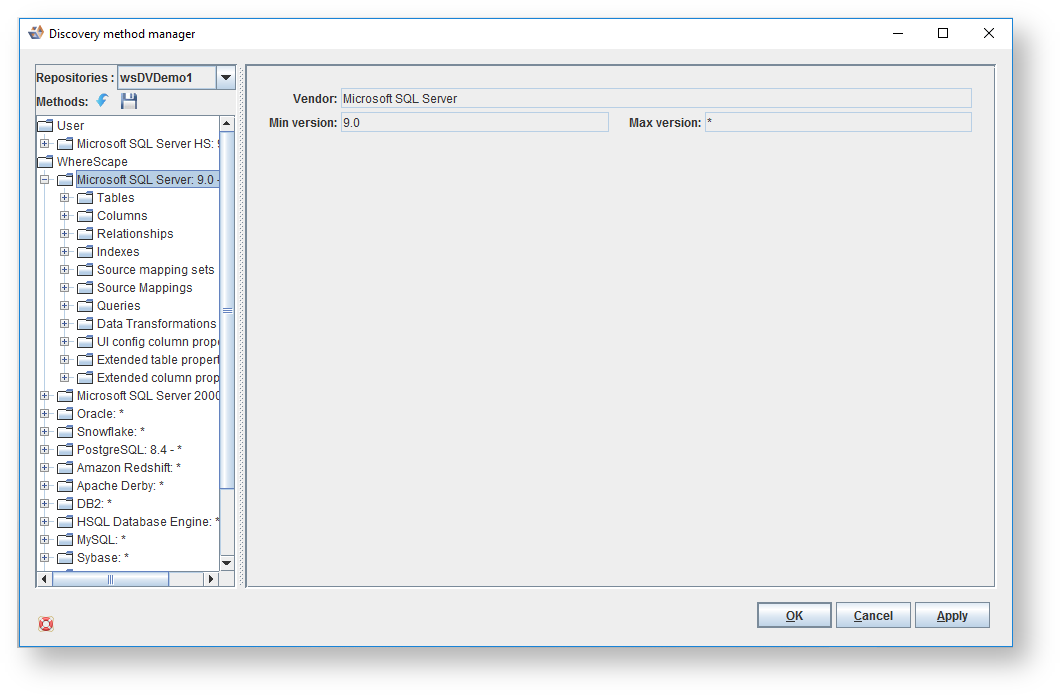Click the OK button
Screen dimensions: 1061x696
pyautogui.click(x=794, y=616)
